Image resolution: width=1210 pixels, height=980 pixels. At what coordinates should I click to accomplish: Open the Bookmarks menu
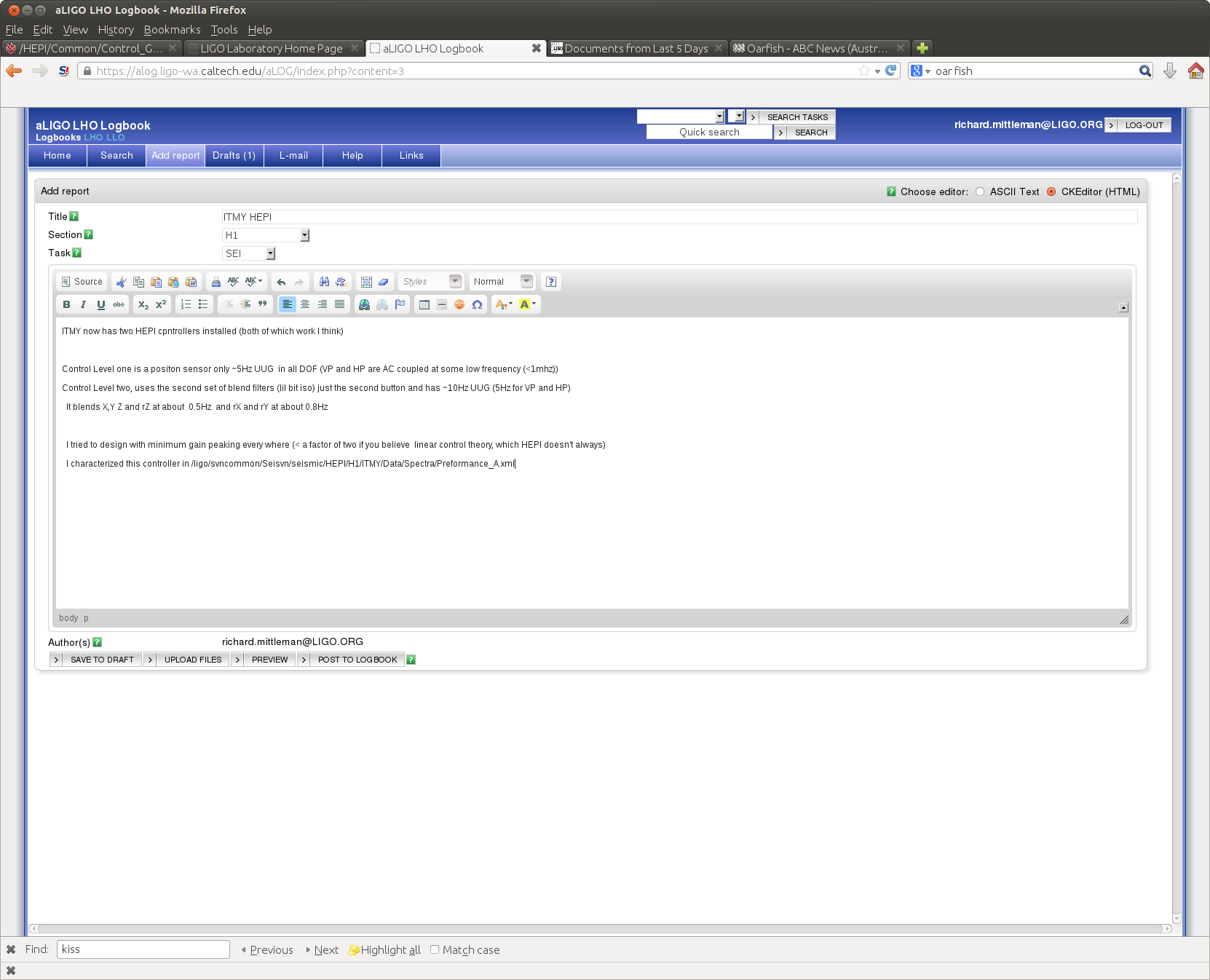pos(172,30)
